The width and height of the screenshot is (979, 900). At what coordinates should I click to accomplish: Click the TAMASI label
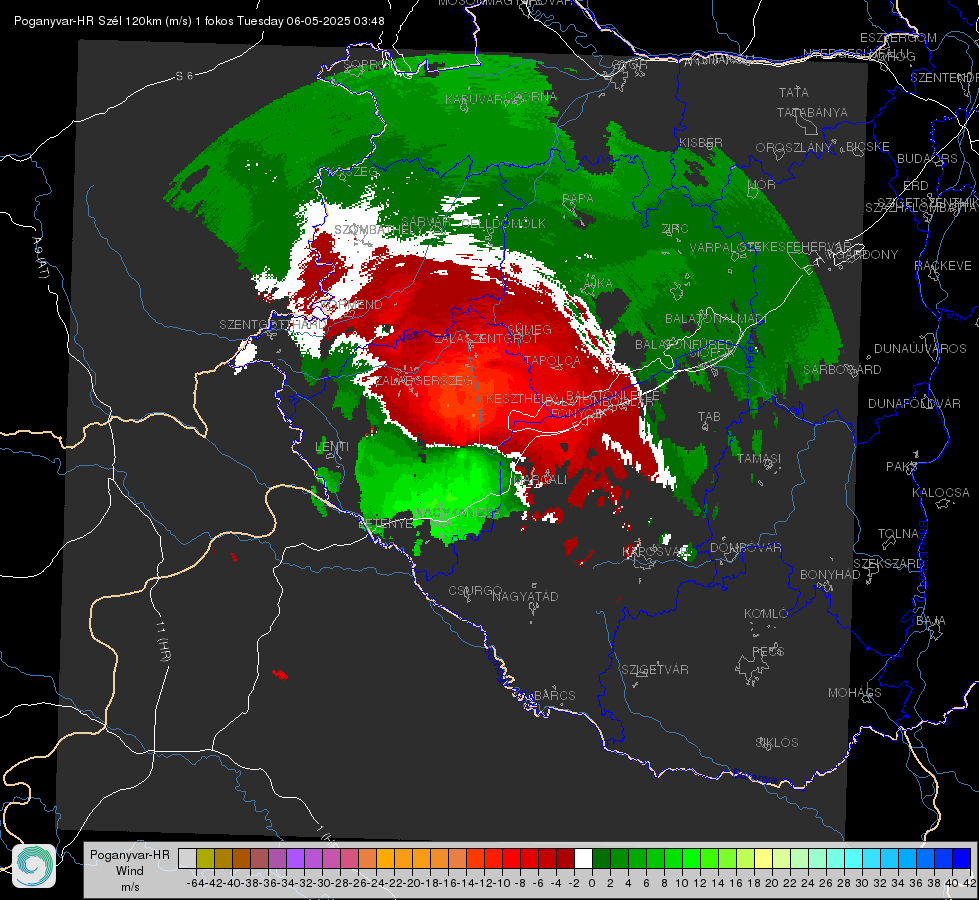(x=759, y=458)
